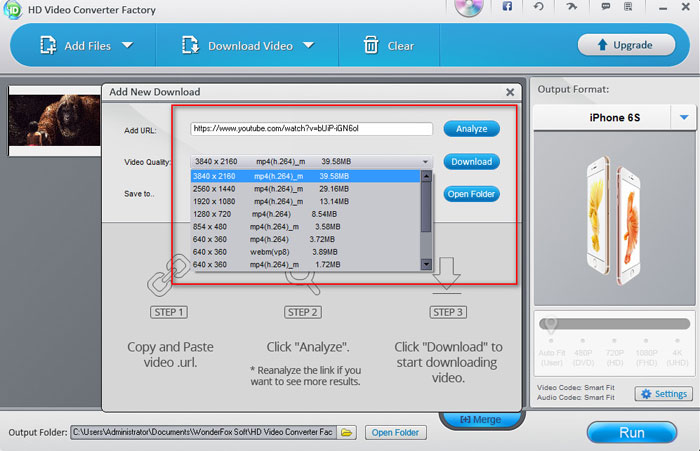Select the 2560 x 1440 quality option
Viewport: 700px width, 451px height.
[305, 189]
